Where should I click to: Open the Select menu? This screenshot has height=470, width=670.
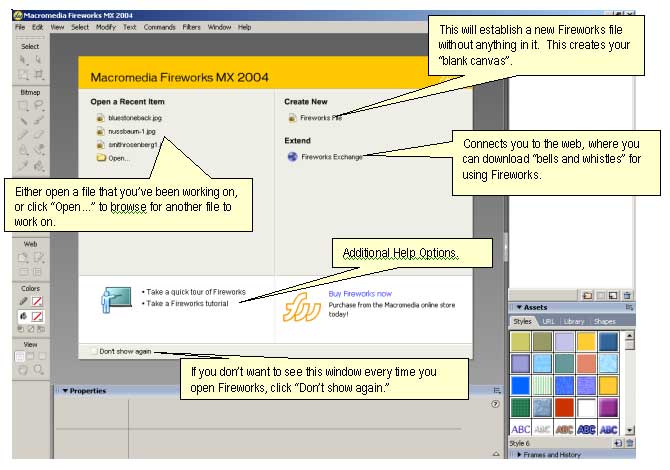[x=80, y=27]
